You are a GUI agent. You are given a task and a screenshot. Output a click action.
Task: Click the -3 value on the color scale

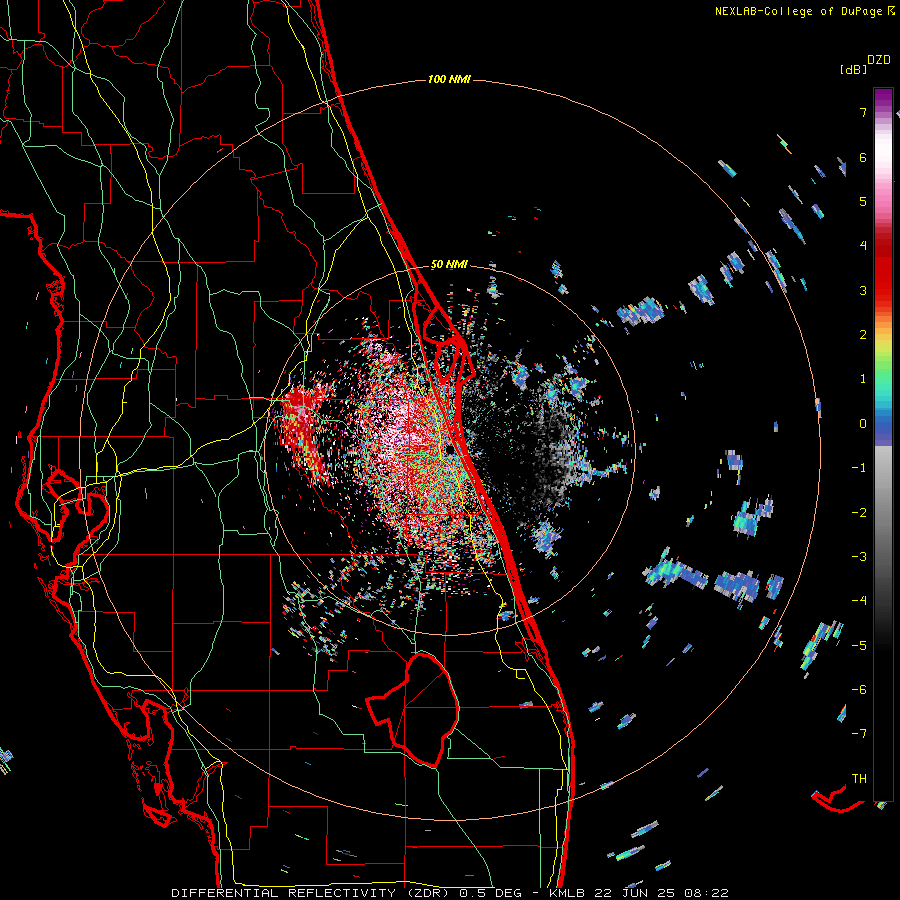[859, 557]
